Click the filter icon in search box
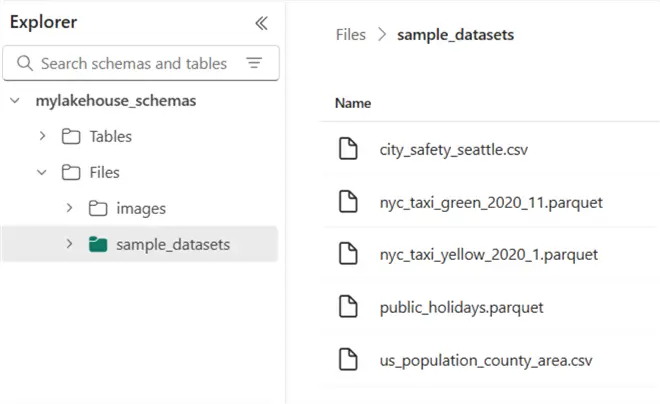This screenshot has width=660, height=404. pyautogui.click(x=254, y=63)
